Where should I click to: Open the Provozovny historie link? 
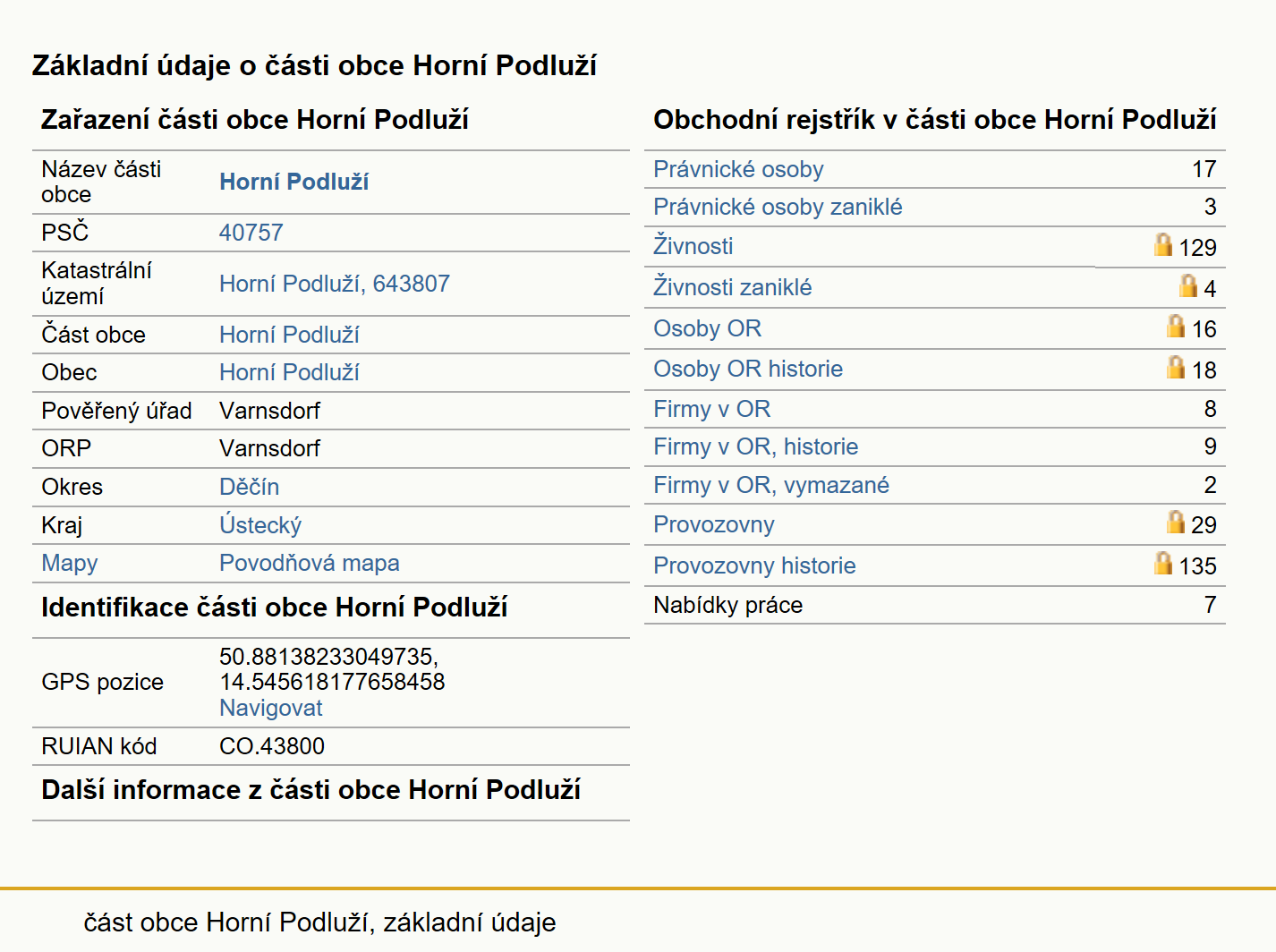click(x=754, y=565)
